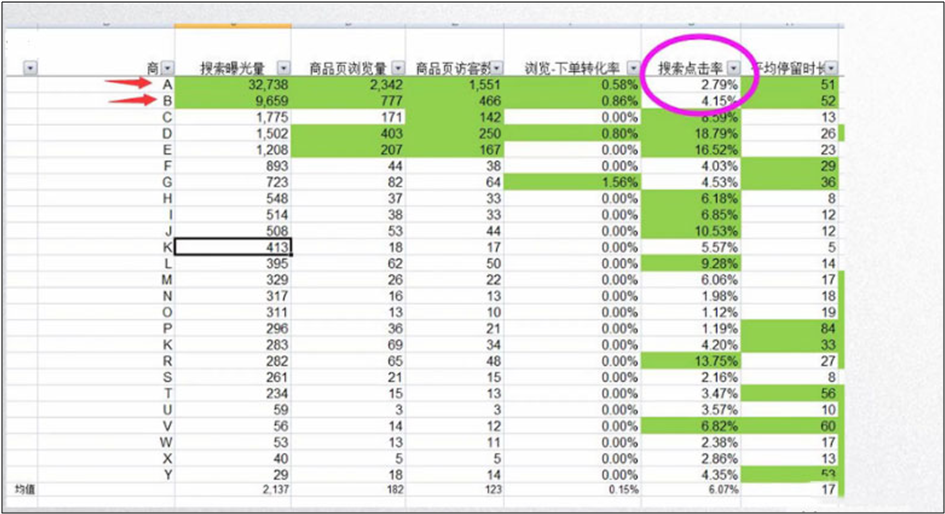Select the cell showing 1.56% conversion
The width and height of the screenshot is (945, 514).
pos(573,182)
